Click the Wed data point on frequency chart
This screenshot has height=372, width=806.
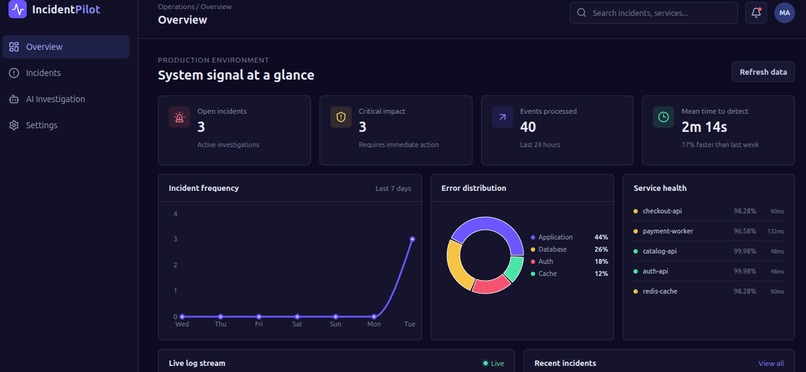182,317
